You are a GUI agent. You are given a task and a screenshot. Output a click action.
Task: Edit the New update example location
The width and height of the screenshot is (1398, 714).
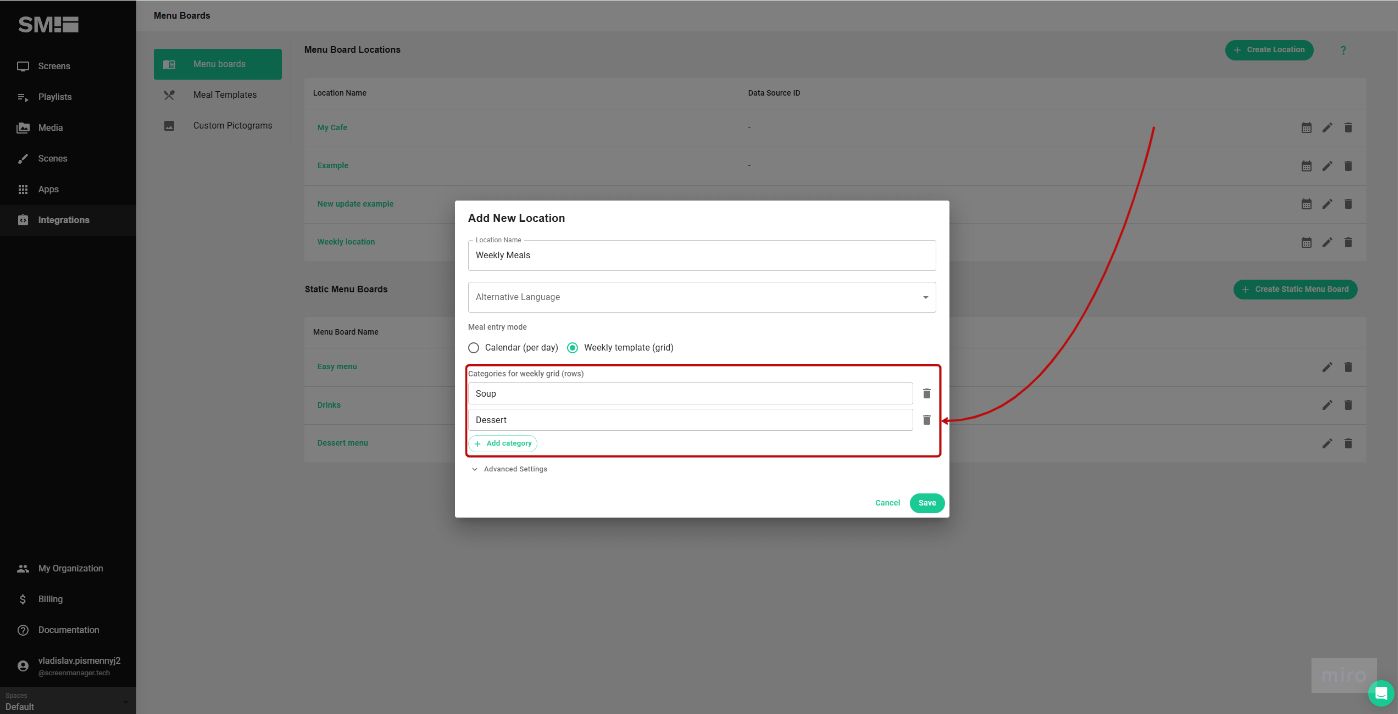pyautogui.click(x=1327, y=204)
